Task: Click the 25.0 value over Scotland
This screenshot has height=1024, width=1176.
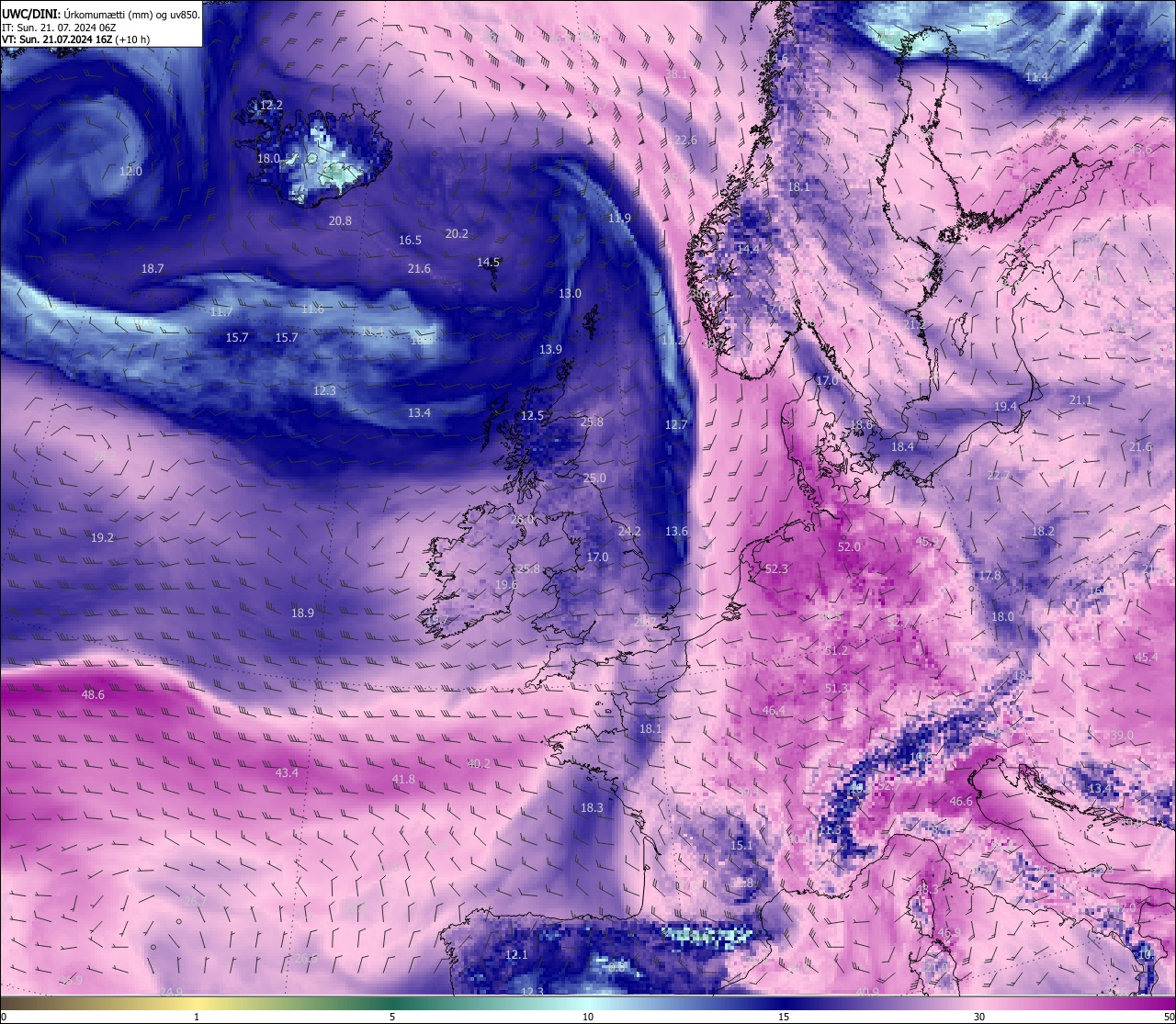Action: tap(594, 478)
